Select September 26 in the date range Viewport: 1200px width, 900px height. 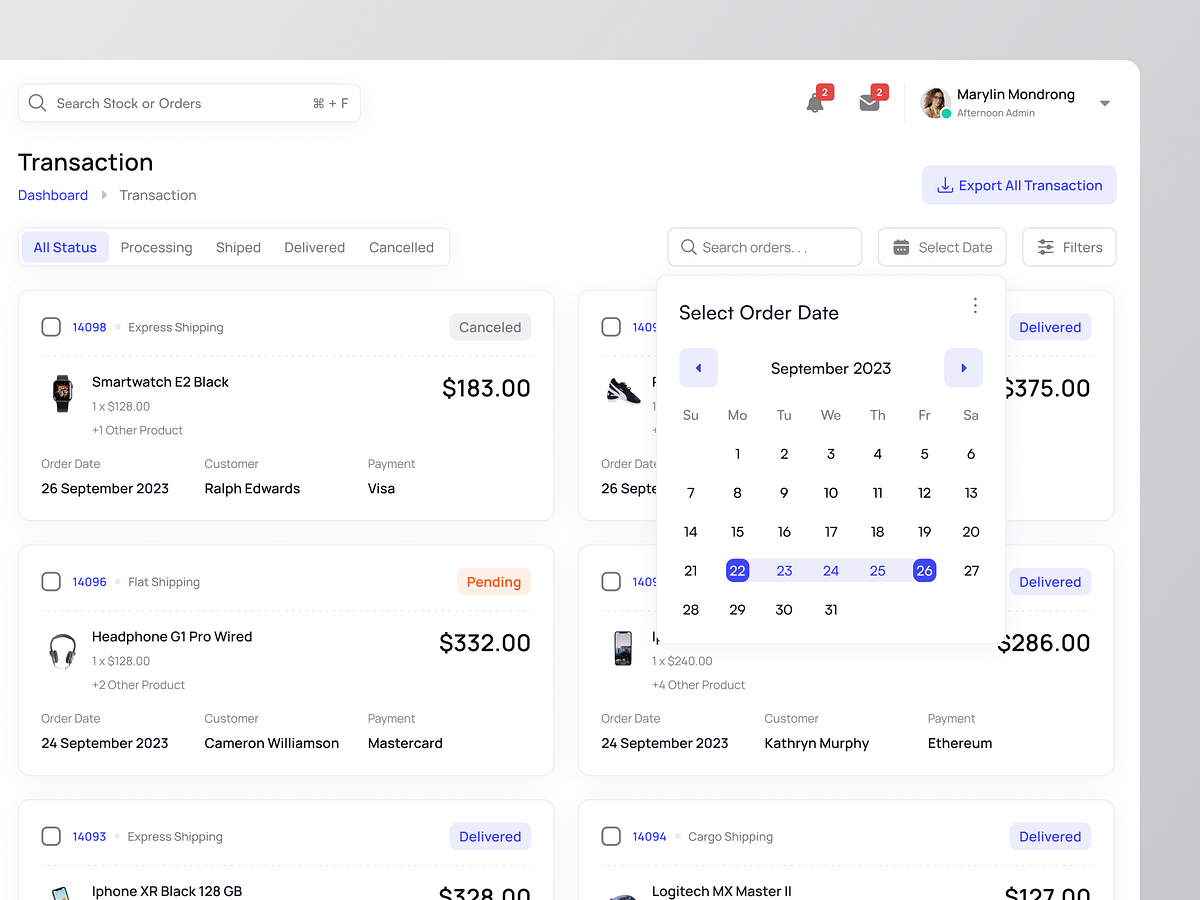(x=924, y=570)
